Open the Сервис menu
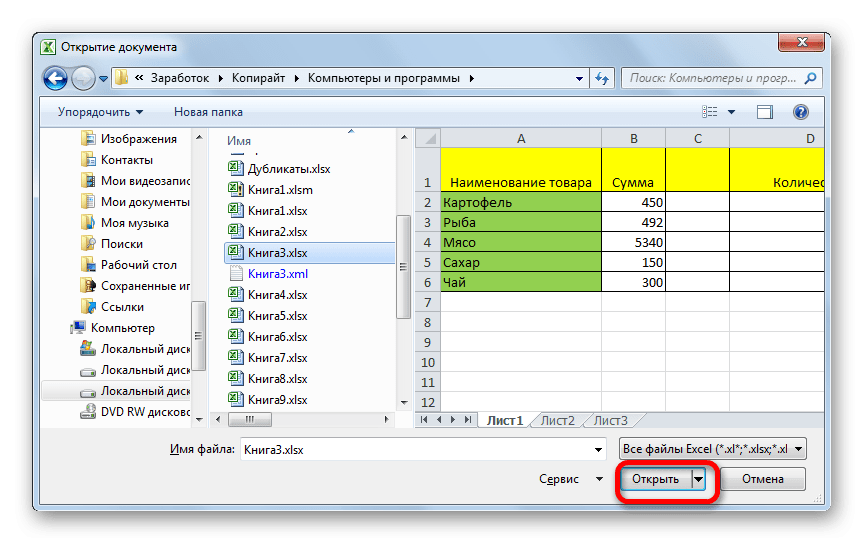Viewport: 864px width, 544px height. tap(570, 479)
